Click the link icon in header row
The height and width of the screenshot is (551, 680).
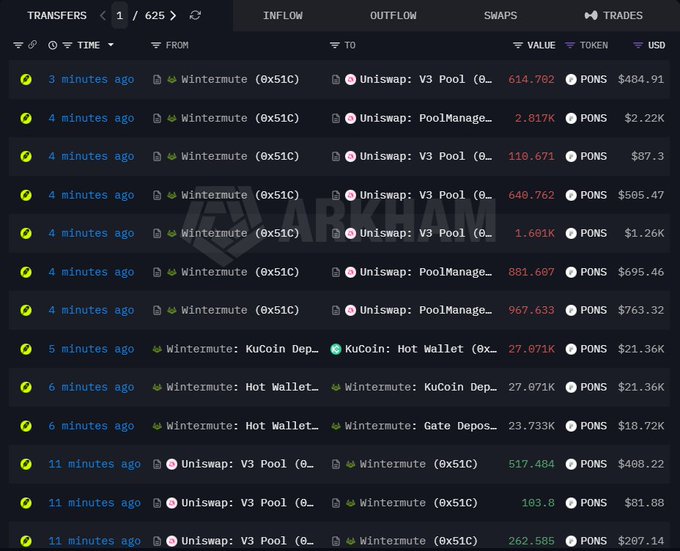coord(33,45)
